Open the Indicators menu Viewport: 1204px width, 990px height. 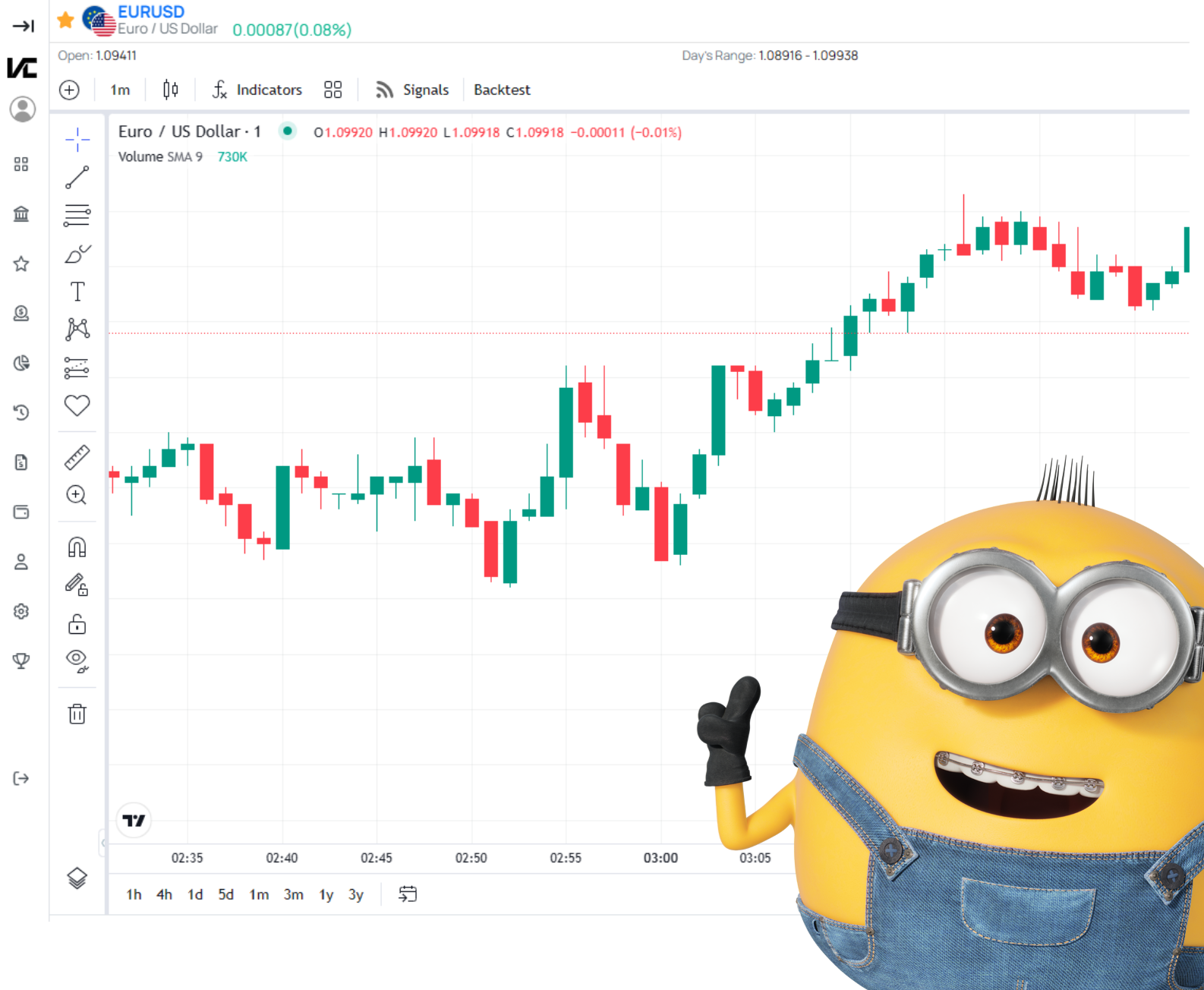pyautogui.click(x=257, y=90)
